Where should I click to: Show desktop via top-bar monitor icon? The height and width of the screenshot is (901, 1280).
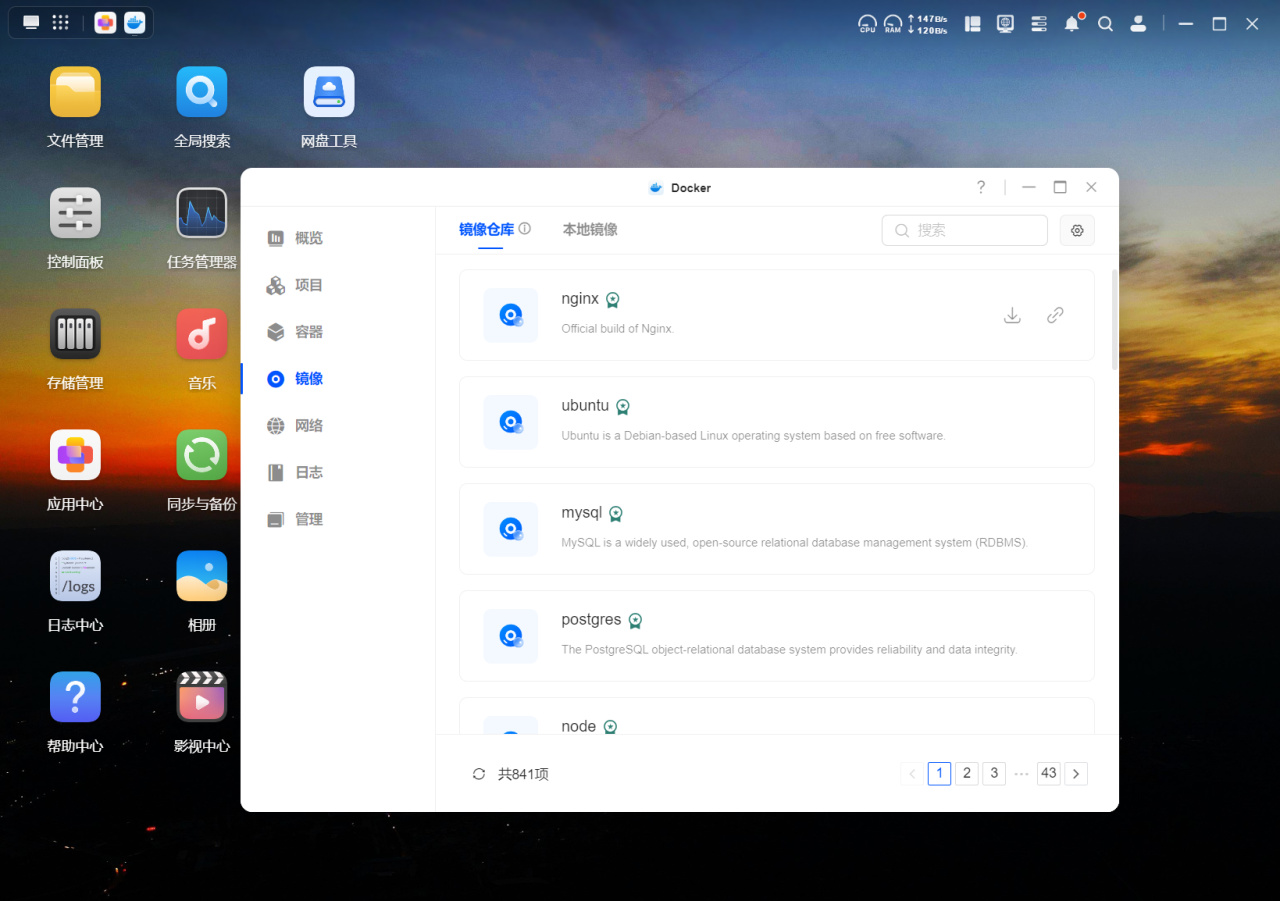pos(32,23)
